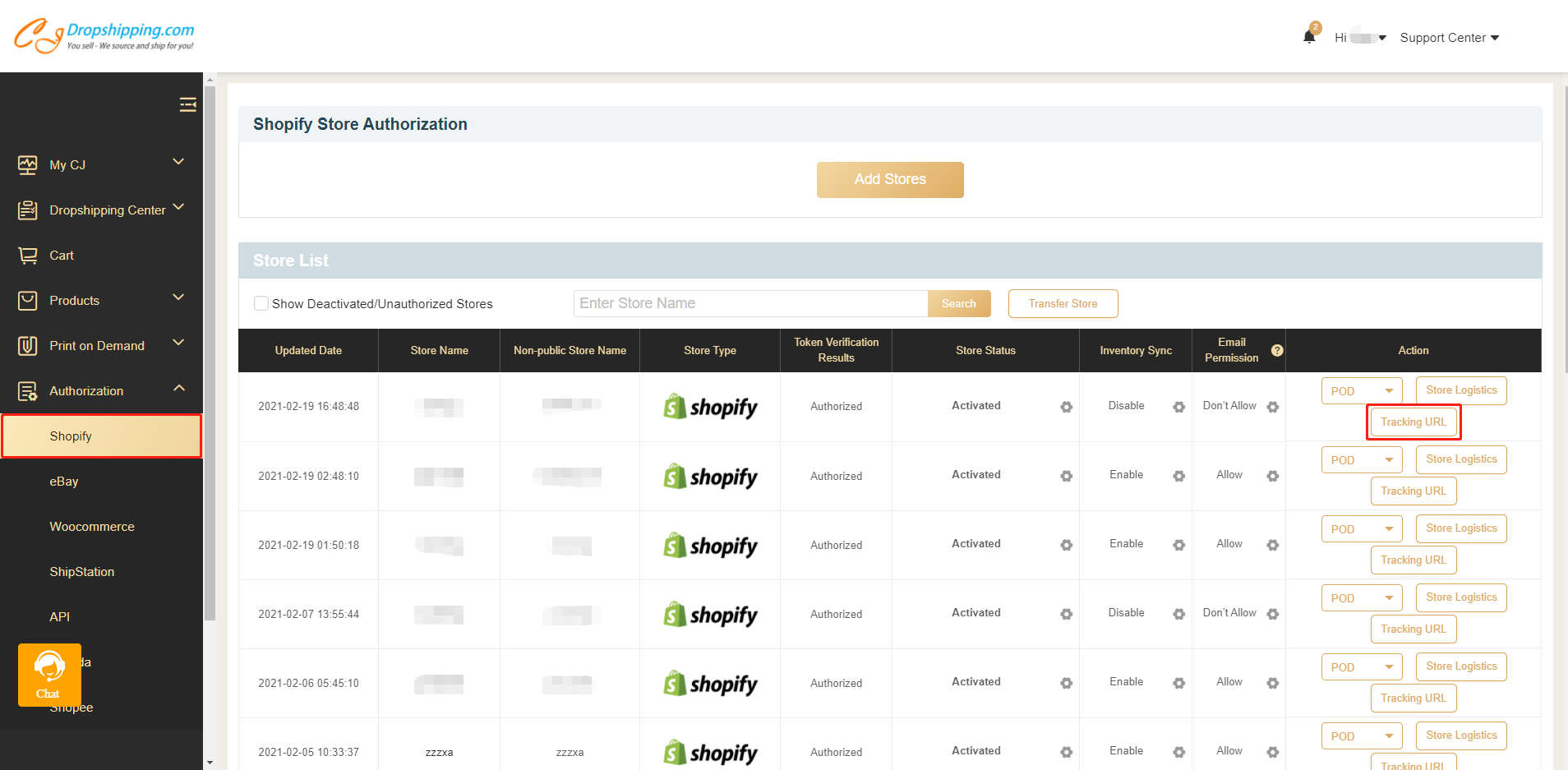Open the Hi user account dropdown
The image size is (1568, 770).
point(1360,38)
